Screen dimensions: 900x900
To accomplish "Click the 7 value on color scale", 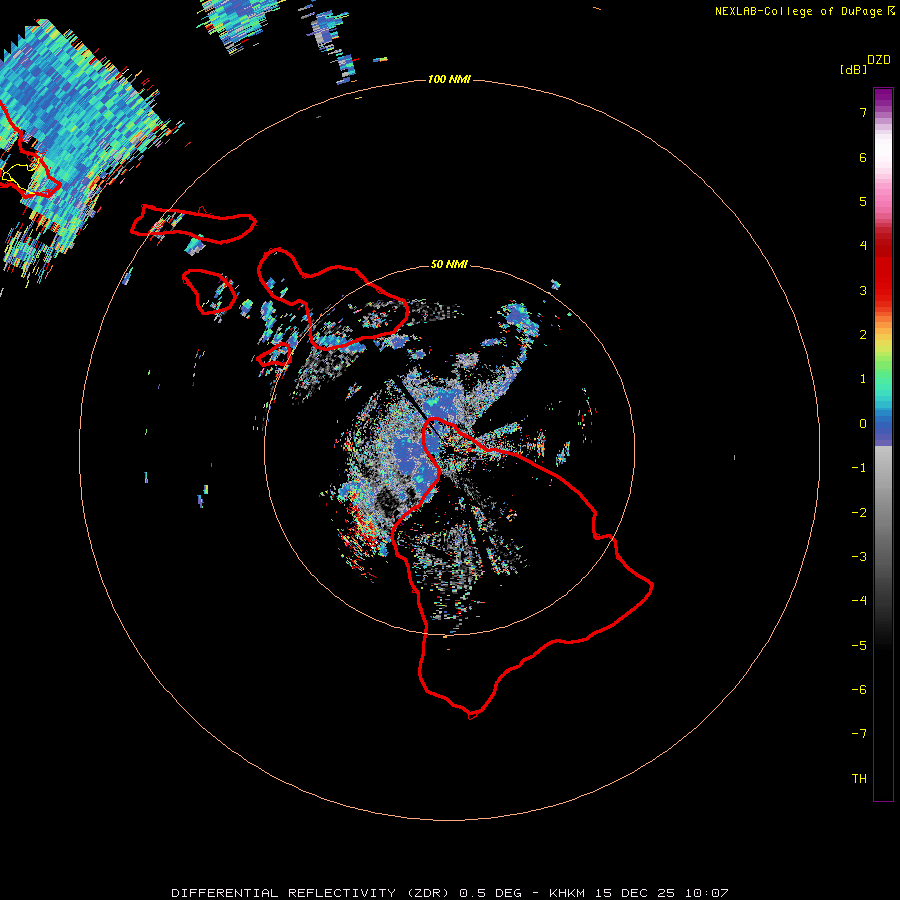I will (x=863, y=112).
